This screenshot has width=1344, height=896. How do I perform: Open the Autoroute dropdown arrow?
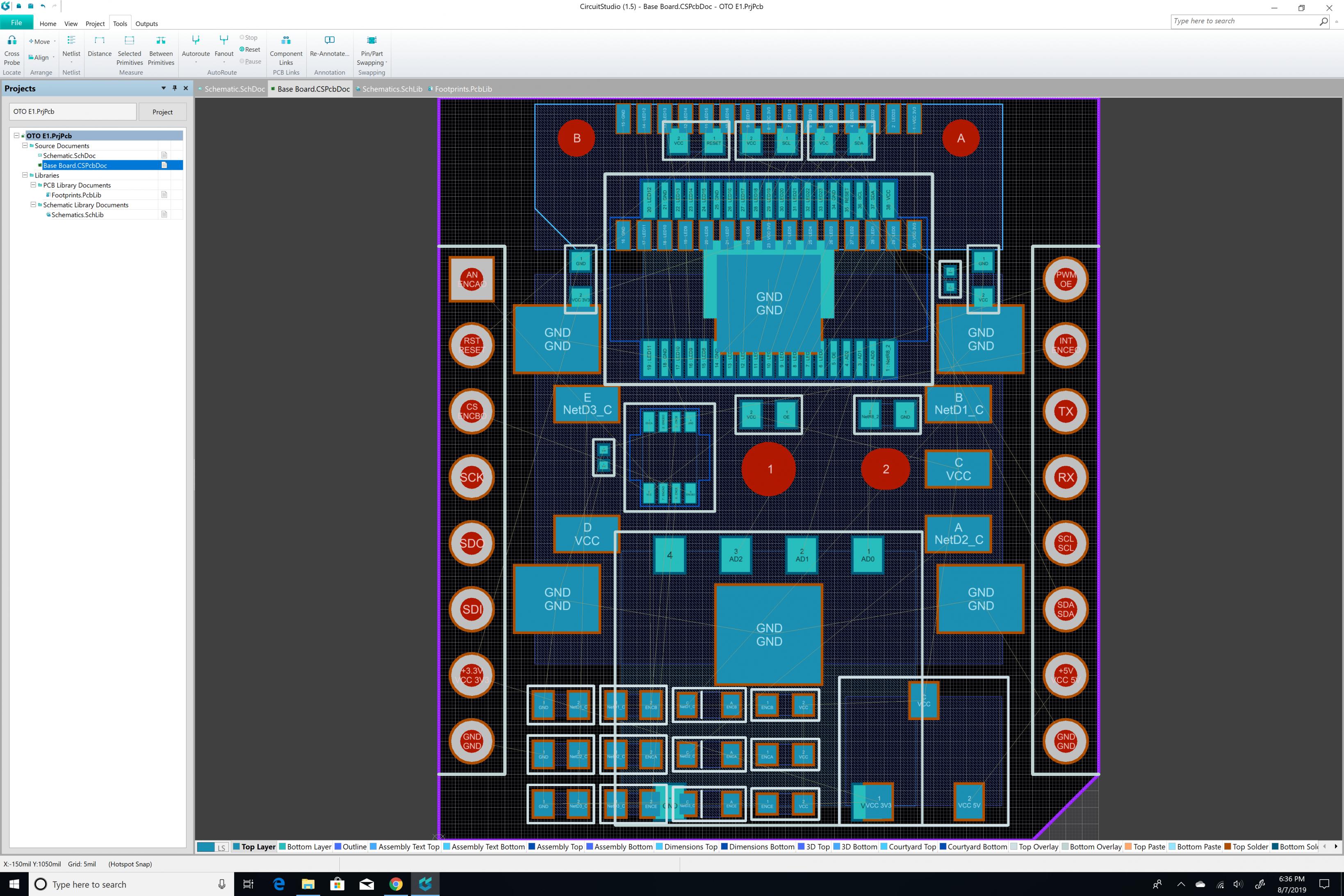pyautogui.click(x=195, y=62)
